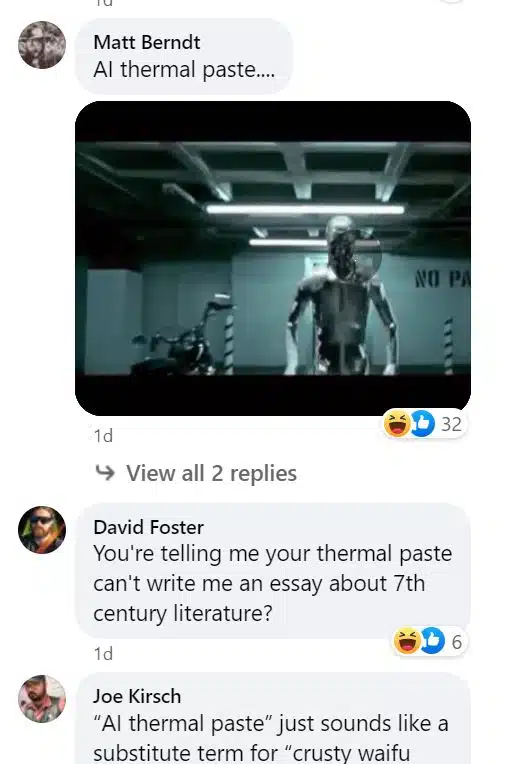The image size is (529, 764).
Task: Click Joe Kirsch's 'crusty waifu' comment bubble
Action: (273, 719)
